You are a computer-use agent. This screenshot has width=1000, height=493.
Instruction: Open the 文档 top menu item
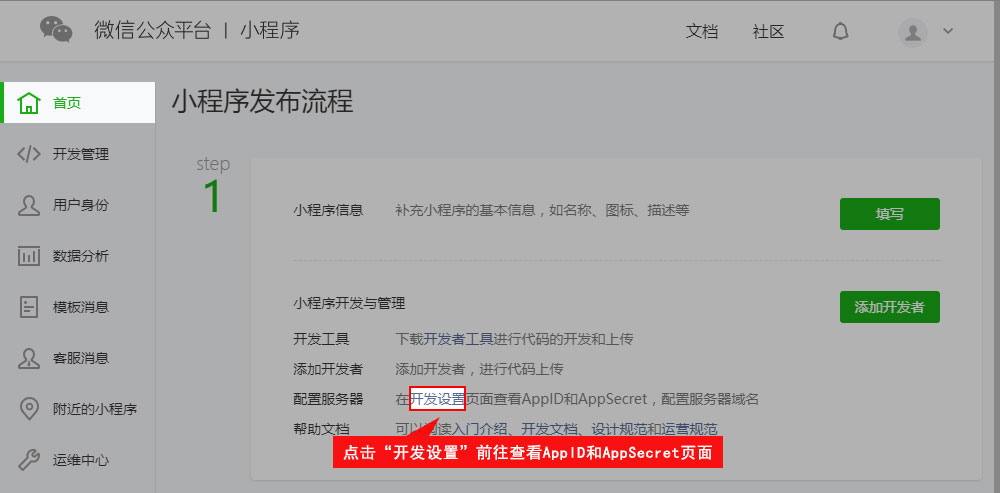click(x=702, y=31)
